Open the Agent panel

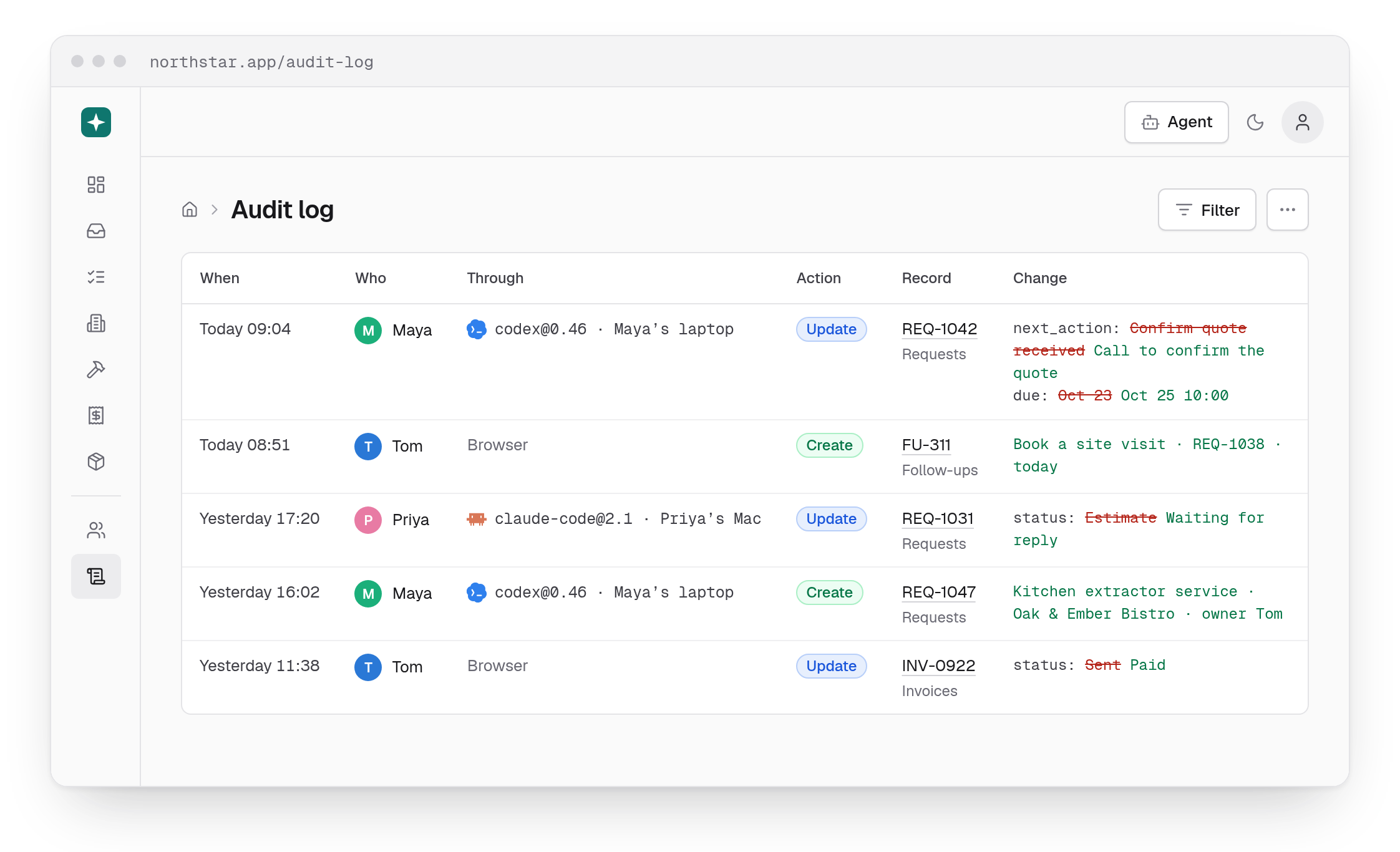(x=1177, y=122)
